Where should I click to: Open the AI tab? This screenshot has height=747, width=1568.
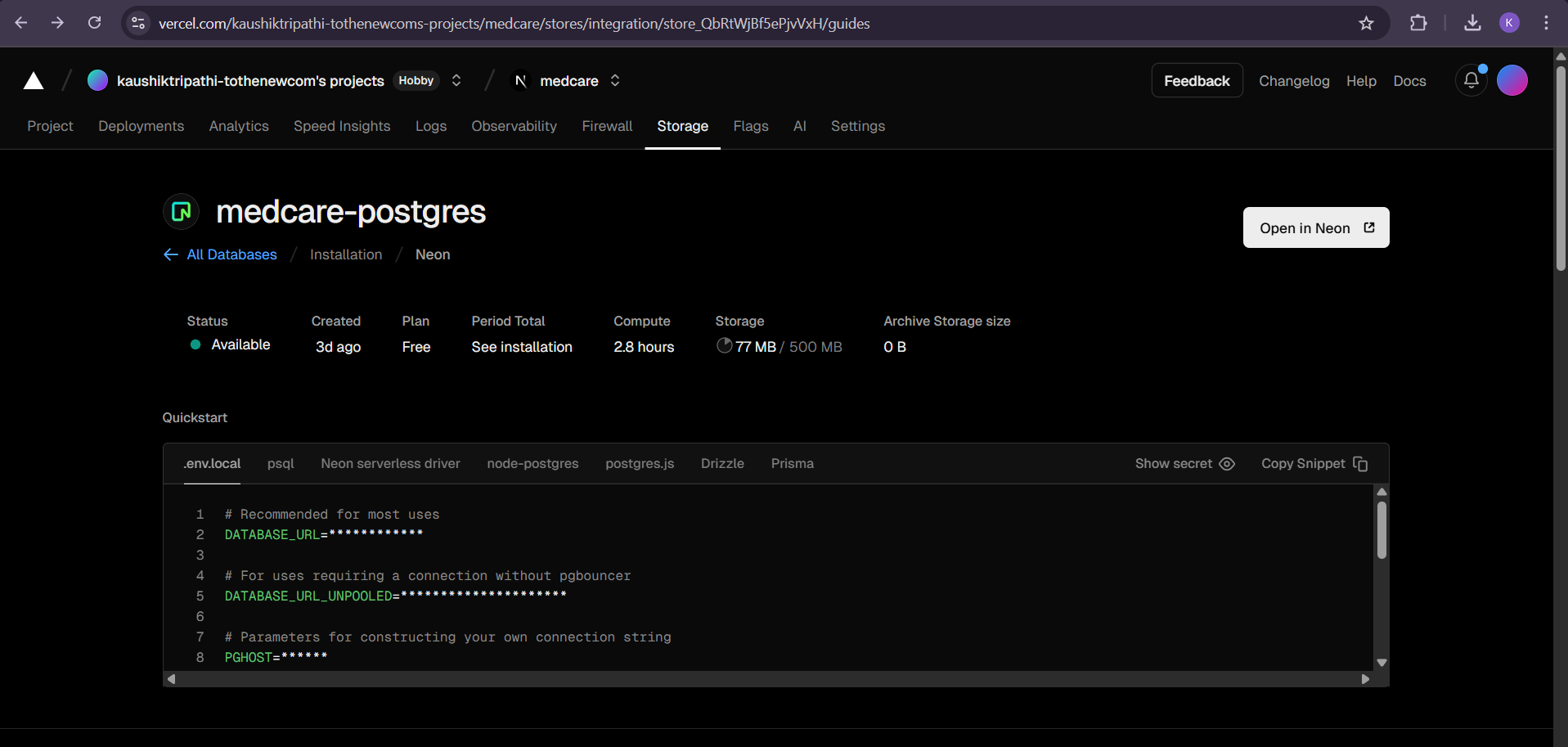(800, 126)
